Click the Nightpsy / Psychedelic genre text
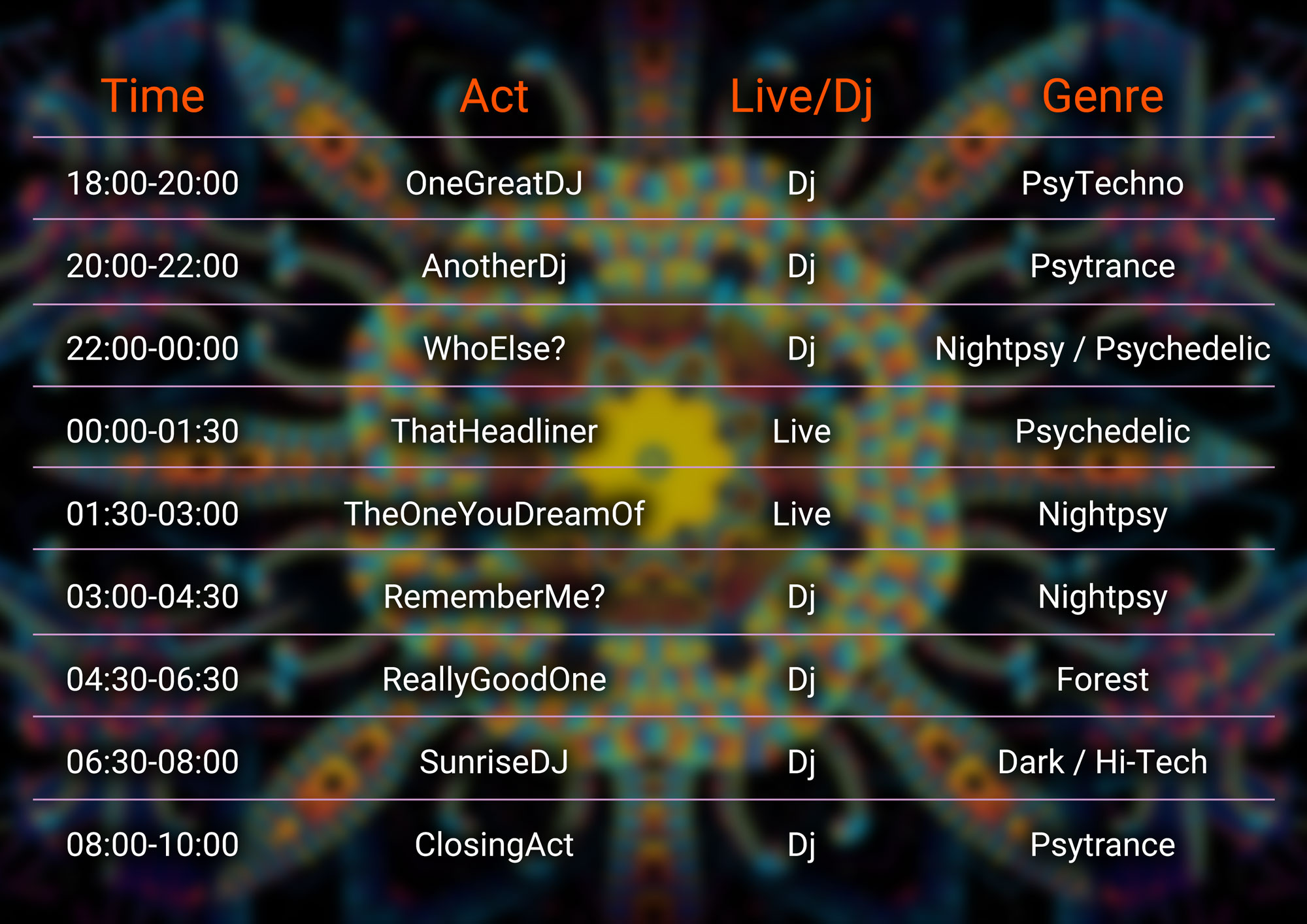Image resolution: width=1307 pixels, height=924 pixels. point(1102,349)
